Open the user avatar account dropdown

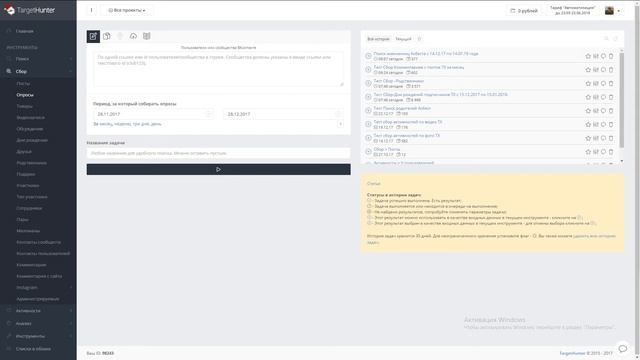click(x=613, y=11)
